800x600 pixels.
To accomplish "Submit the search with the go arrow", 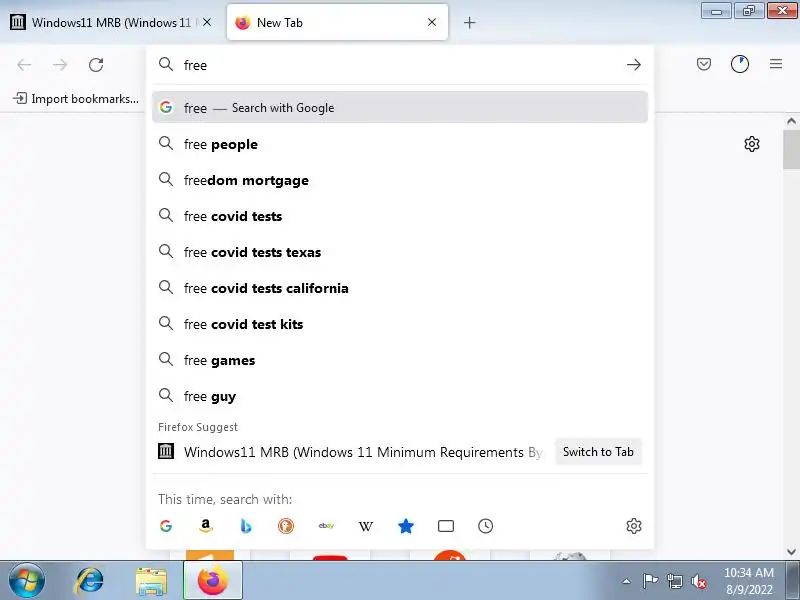I will 634,65.
